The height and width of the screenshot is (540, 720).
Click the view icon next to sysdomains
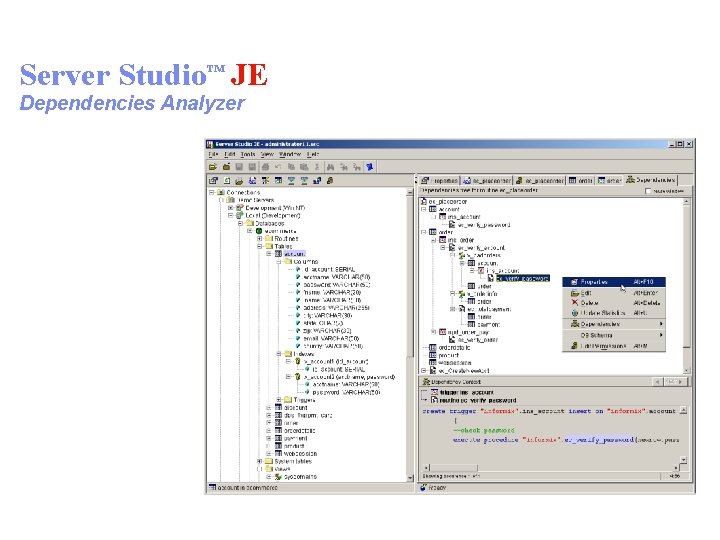pyautogui.click(x=278, y=477)
